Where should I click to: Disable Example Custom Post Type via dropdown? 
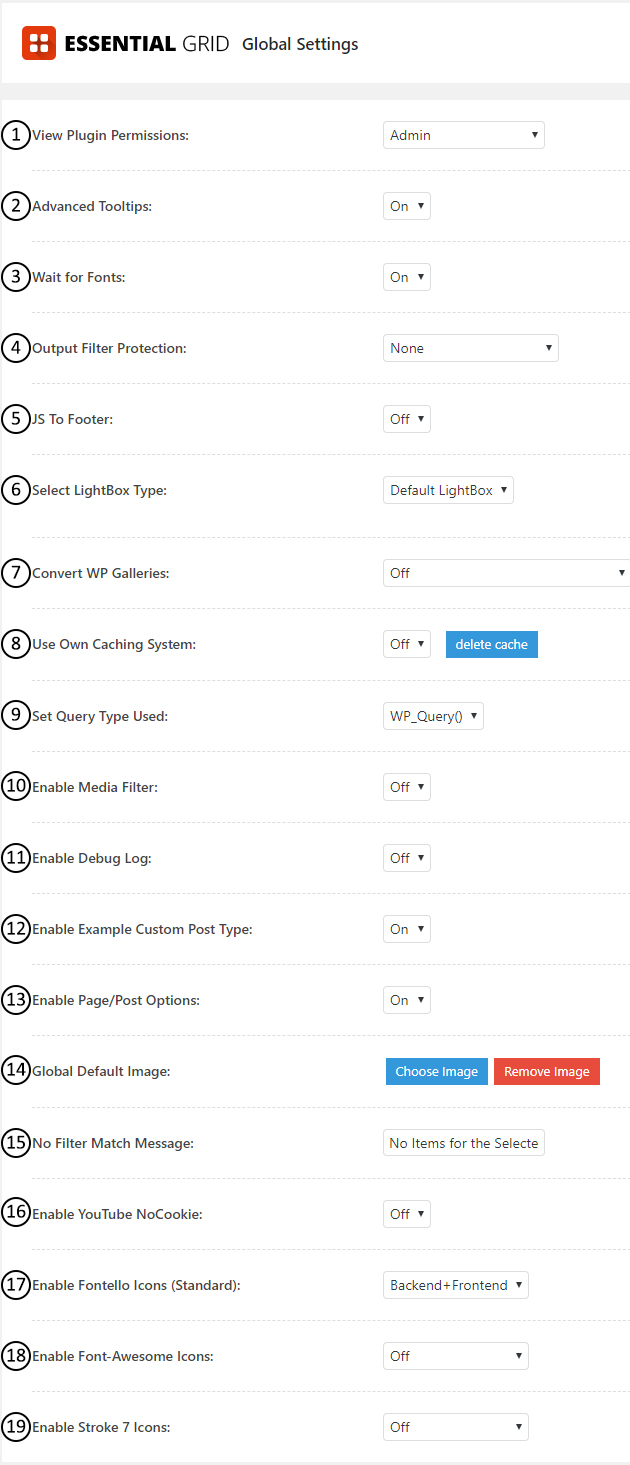[406, 928]
